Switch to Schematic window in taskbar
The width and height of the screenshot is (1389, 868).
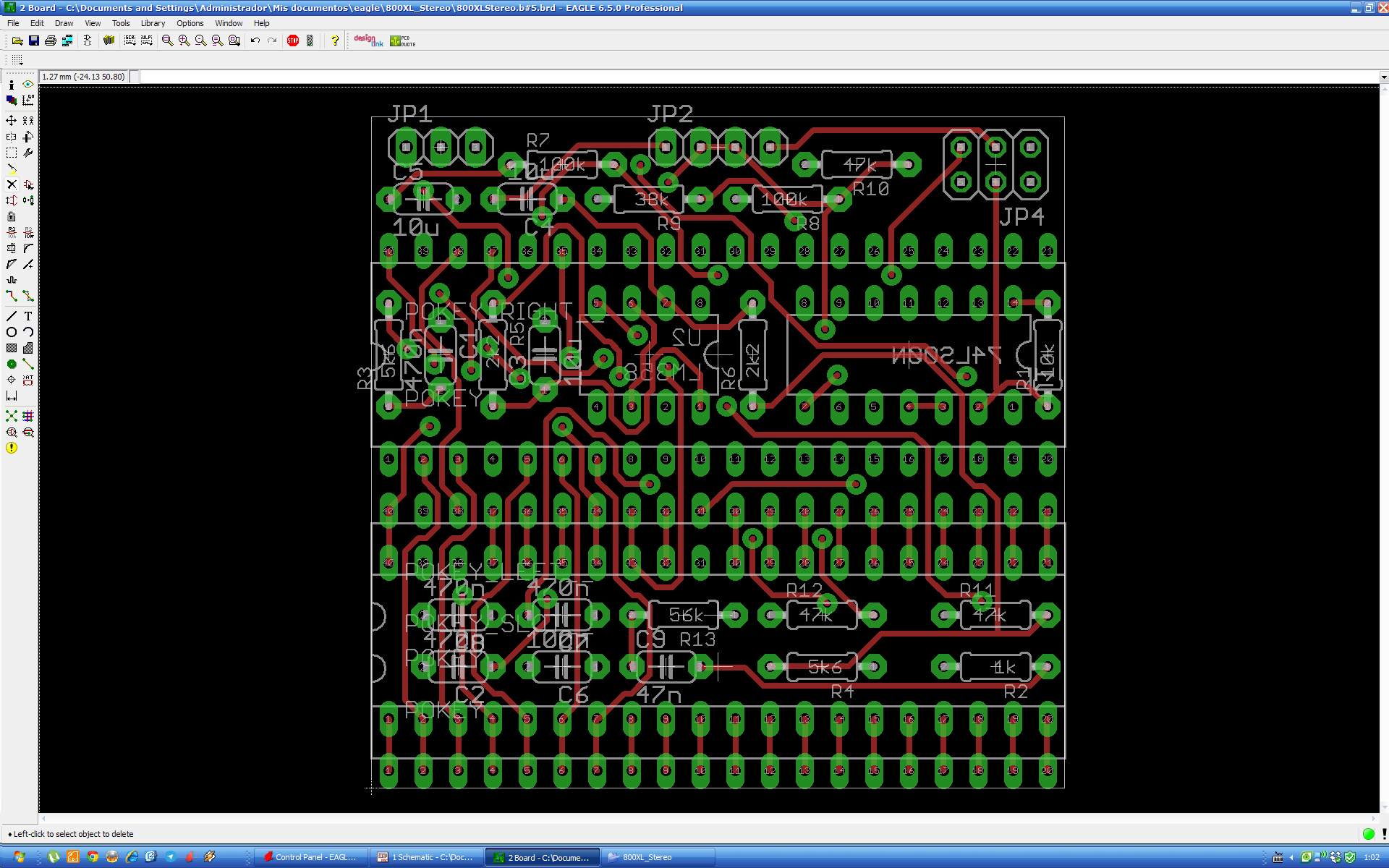click(x=426, y=857)
